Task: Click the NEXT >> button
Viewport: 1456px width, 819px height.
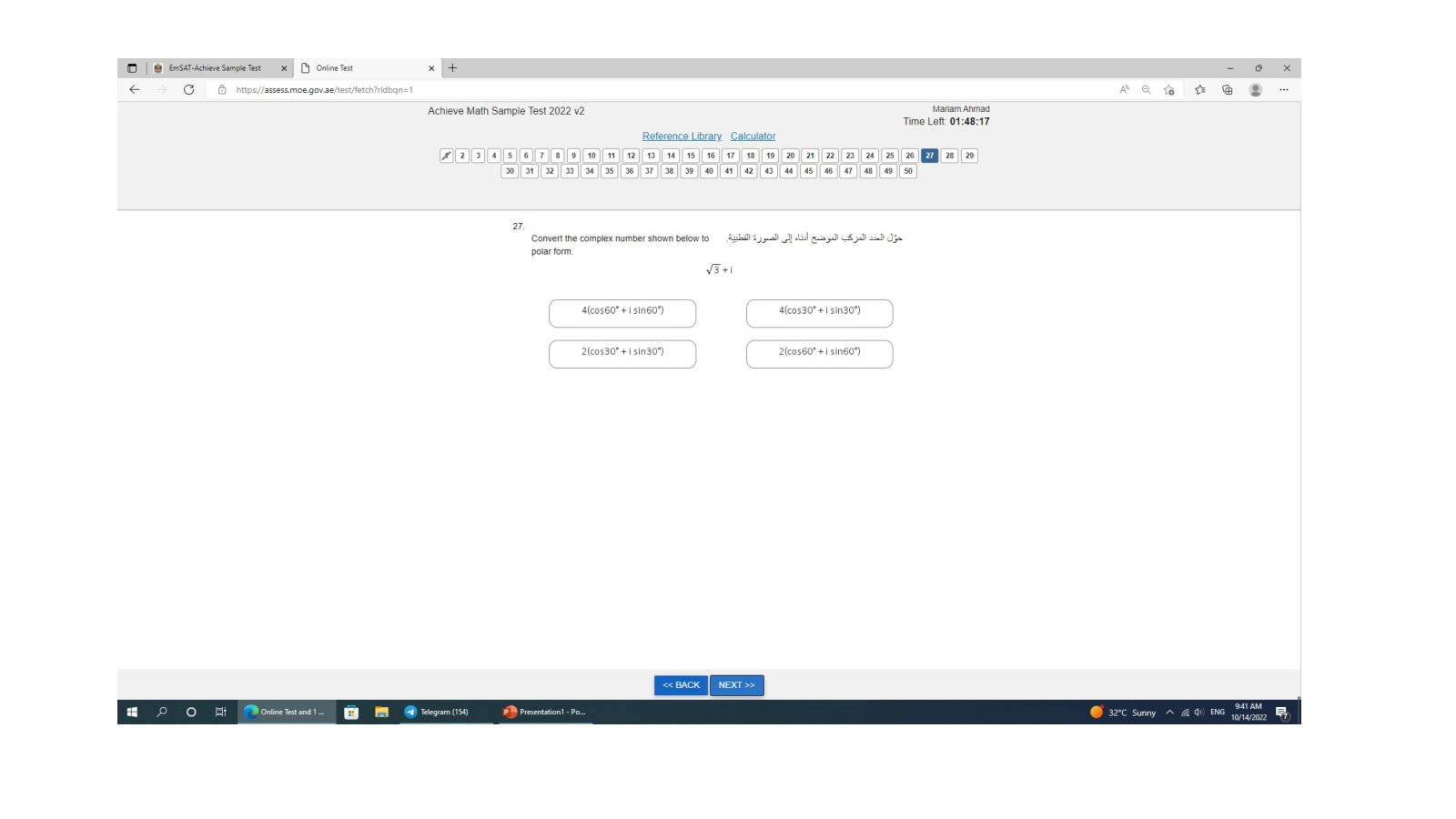Action: coord(736,685)
